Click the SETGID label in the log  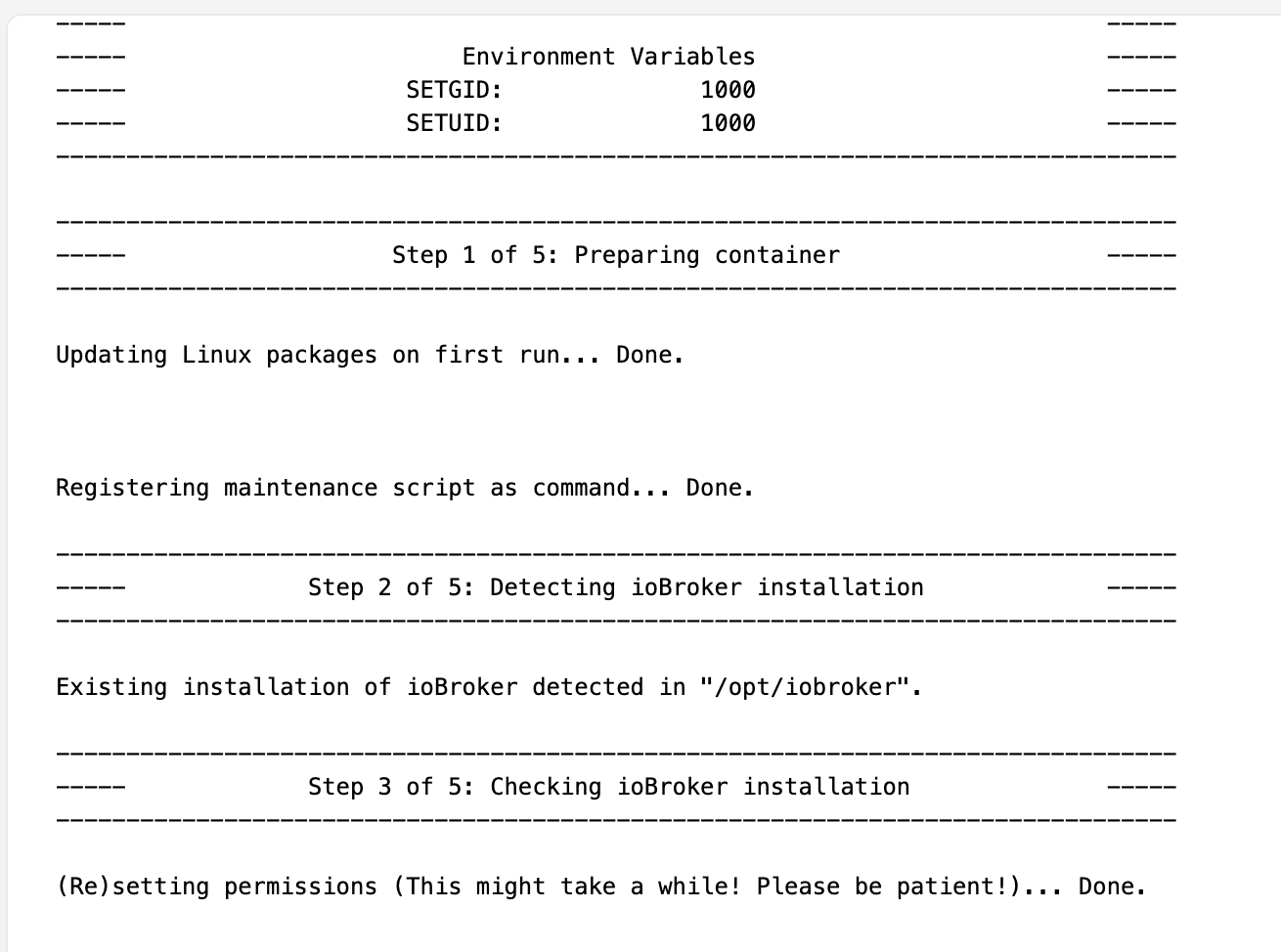454,90
